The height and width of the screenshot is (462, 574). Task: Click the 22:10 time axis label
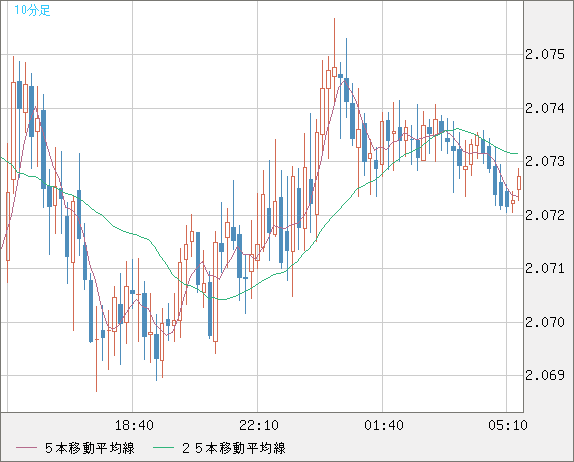pyautogui.click(x=259, y=425)
